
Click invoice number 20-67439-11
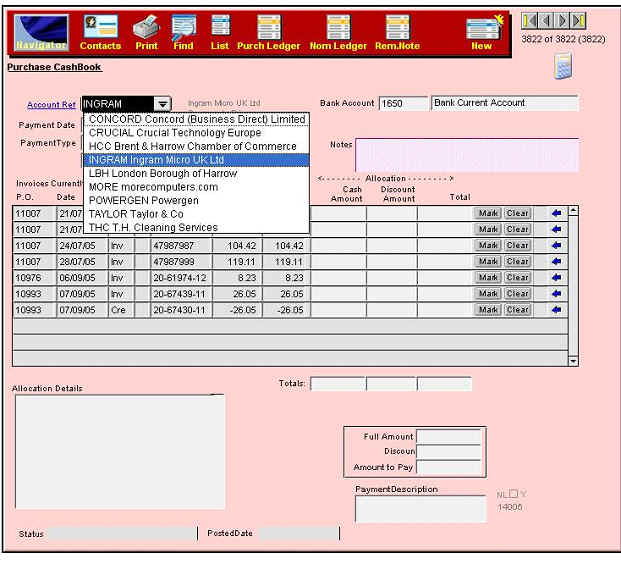tap(181, 293)
